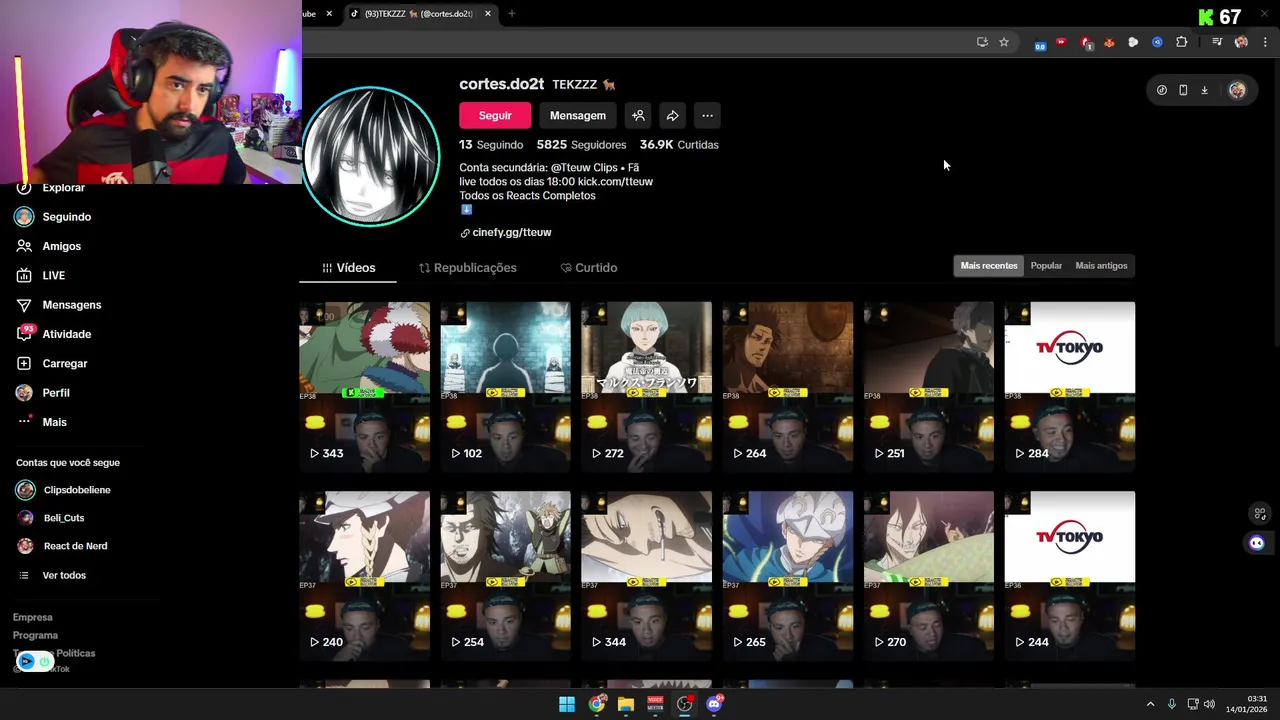This screenshot has width=1280, height=720.
Task: Click the taskbar volume icon
Action: click(x=1210, y=704)
